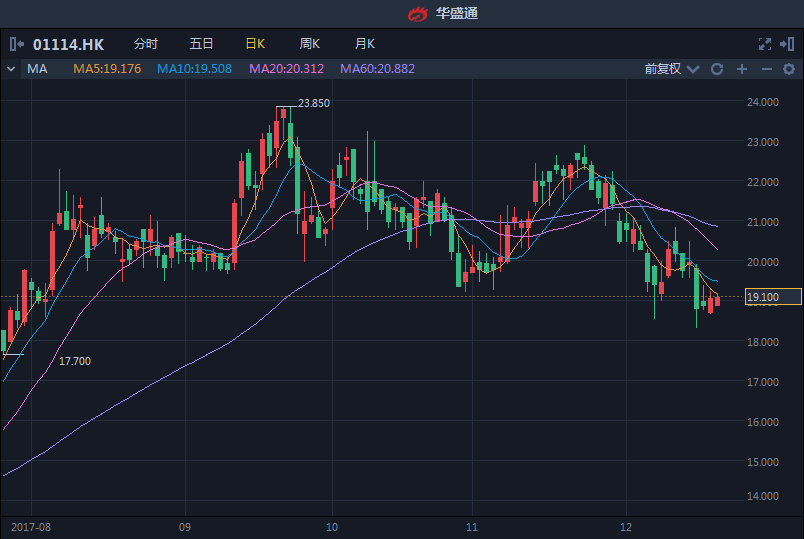Select the 周K weekly candlestick tab

pos(309,44)
